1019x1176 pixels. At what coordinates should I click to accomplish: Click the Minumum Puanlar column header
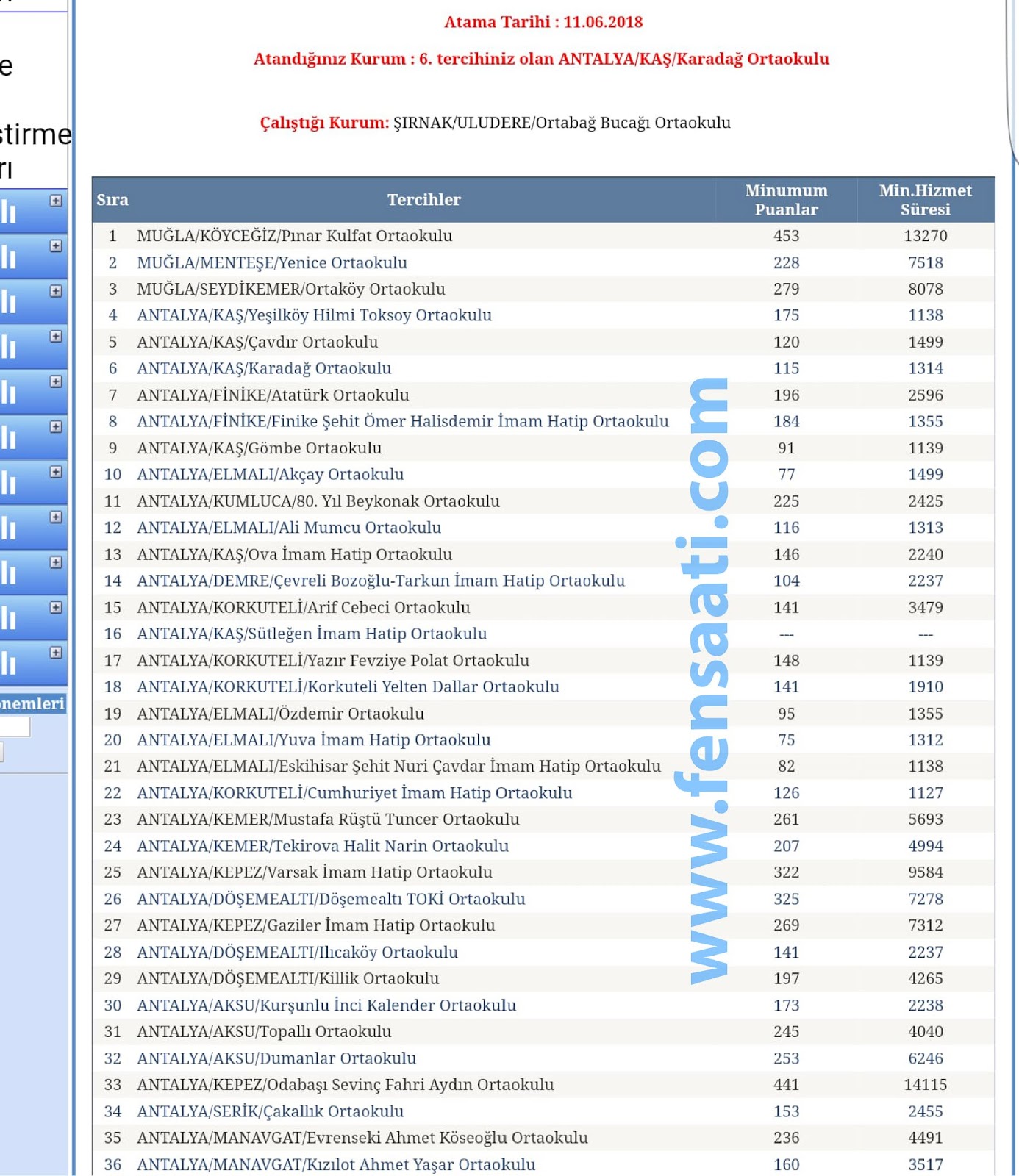click(x=786, y=200)
